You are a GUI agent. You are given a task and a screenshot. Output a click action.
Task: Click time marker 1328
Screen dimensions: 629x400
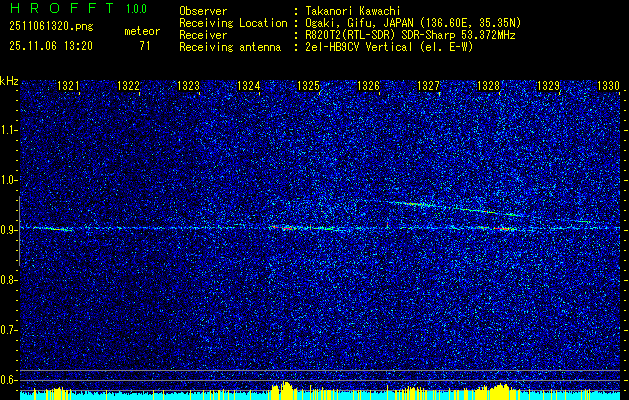click(489, 85)
